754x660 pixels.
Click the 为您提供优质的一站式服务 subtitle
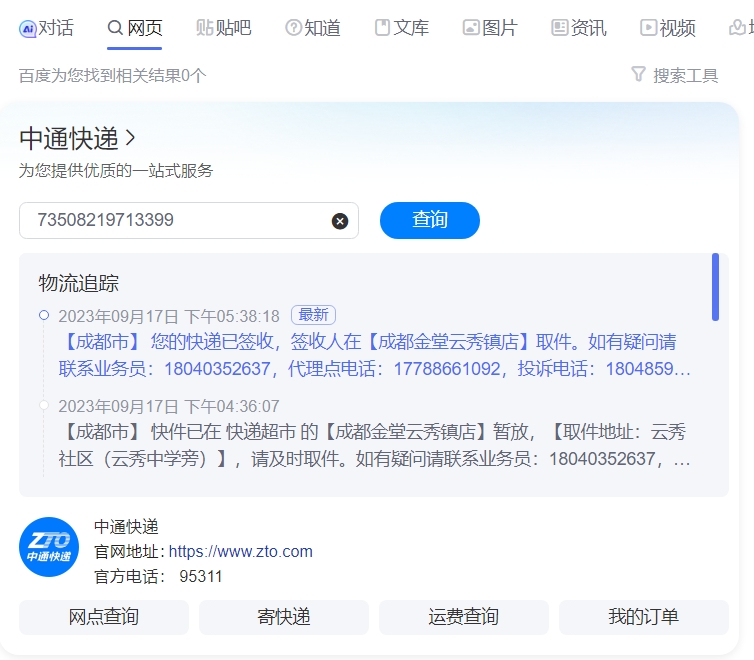tap(116, 171)
